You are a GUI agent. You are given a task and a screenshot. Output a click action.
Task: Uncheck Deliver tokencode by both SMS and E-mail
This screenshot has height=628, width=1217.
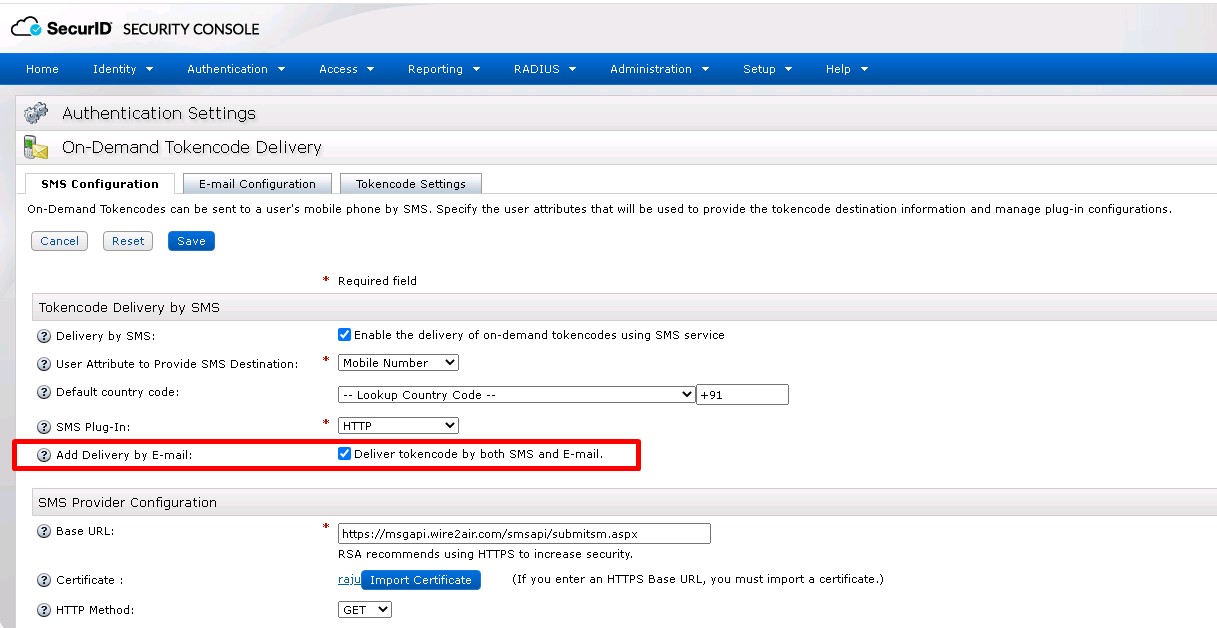click(345, 454)
